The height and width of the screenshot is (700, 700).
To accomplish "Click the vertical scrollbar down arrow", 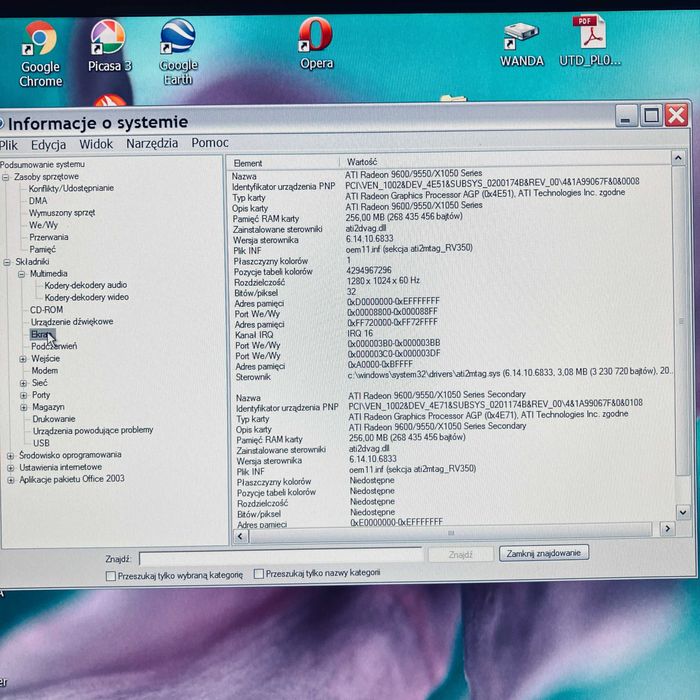I will 683,512.
